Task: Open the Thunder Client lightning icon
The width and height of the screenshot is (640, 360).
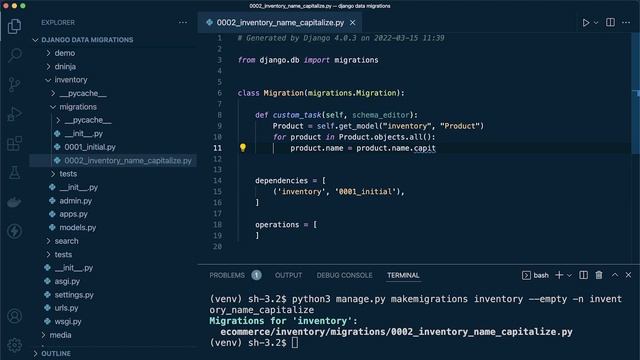Action: pos(14,231)
